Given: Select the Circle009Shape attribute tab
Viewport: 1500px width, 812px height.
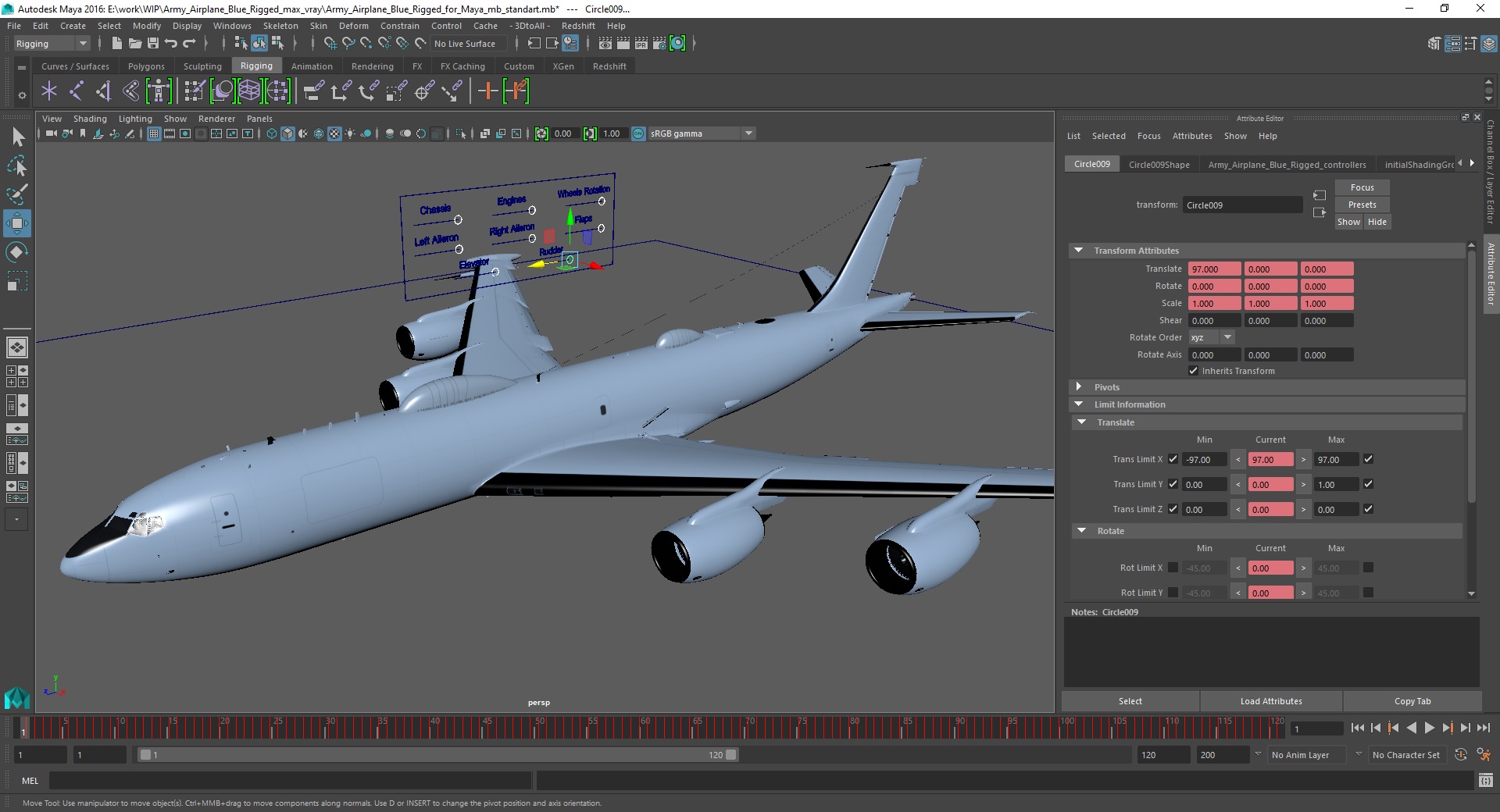Looking at the screenshot, I should click(x=1159, y=165).
